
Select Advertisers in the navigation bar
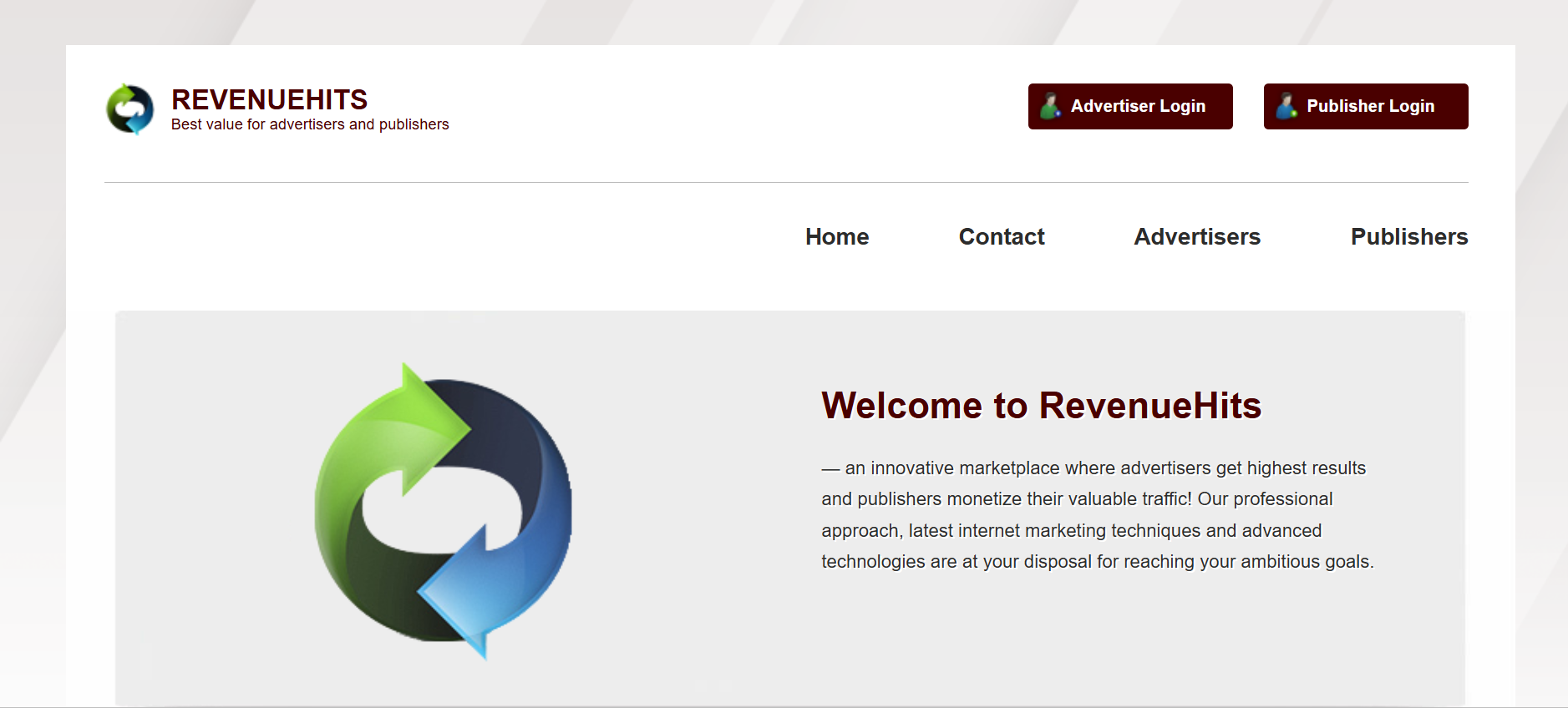(x=1197, y=237)
